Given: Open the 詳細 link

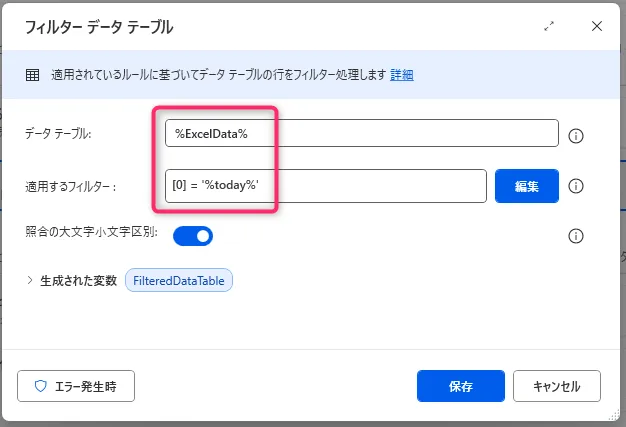Looking at the screenshot, I should tap(402, 75).
